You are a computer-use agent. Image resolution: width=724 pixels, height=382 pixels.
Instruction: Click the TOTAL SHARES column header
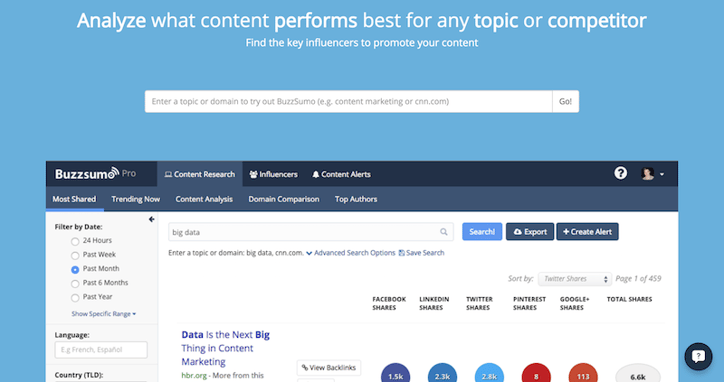pos(629,299)
